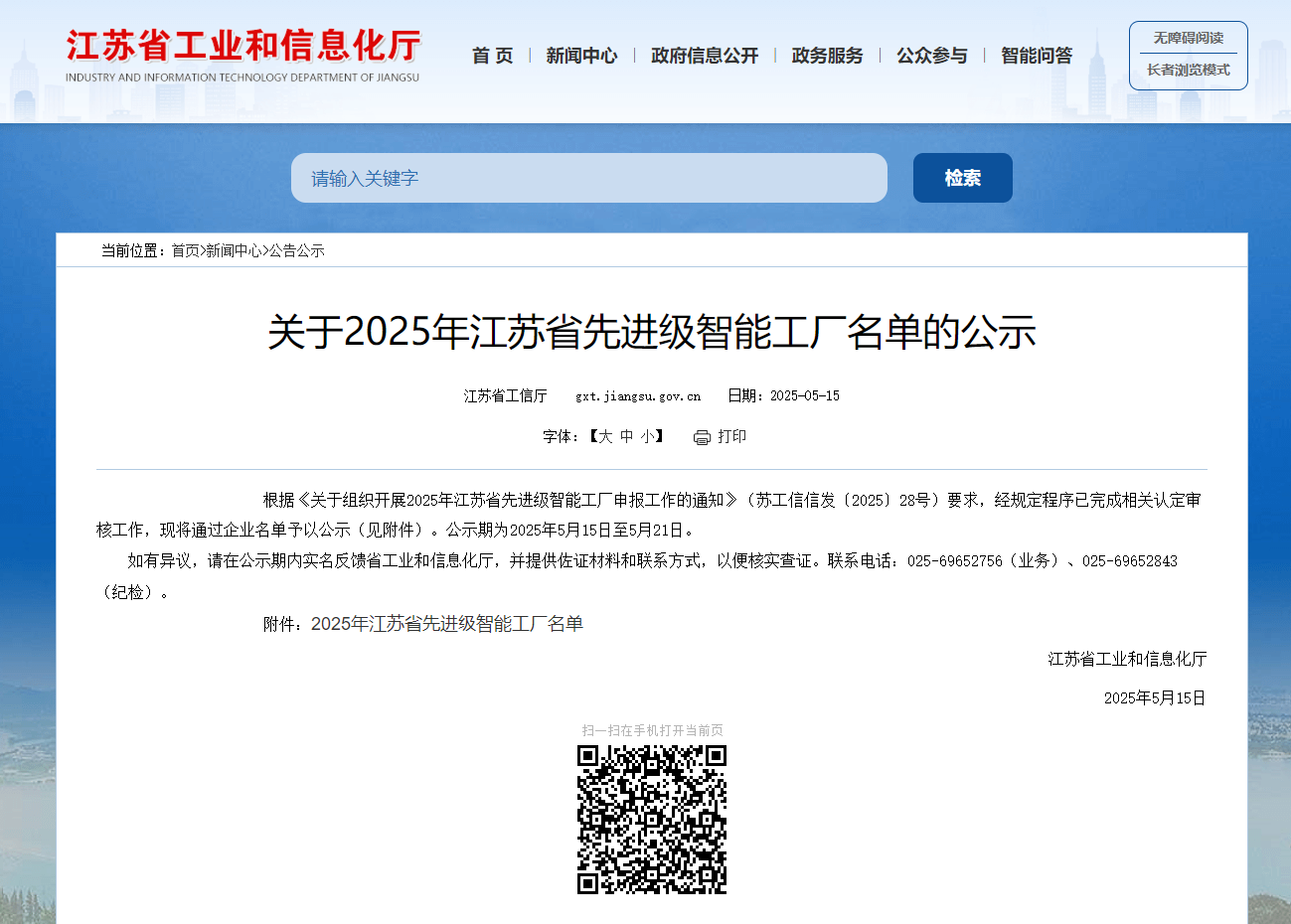The width and height of the screenshot is (1291, 924).
Task: Go to 新闻中心 in the breadcrumb
Action: click(234, 250)
